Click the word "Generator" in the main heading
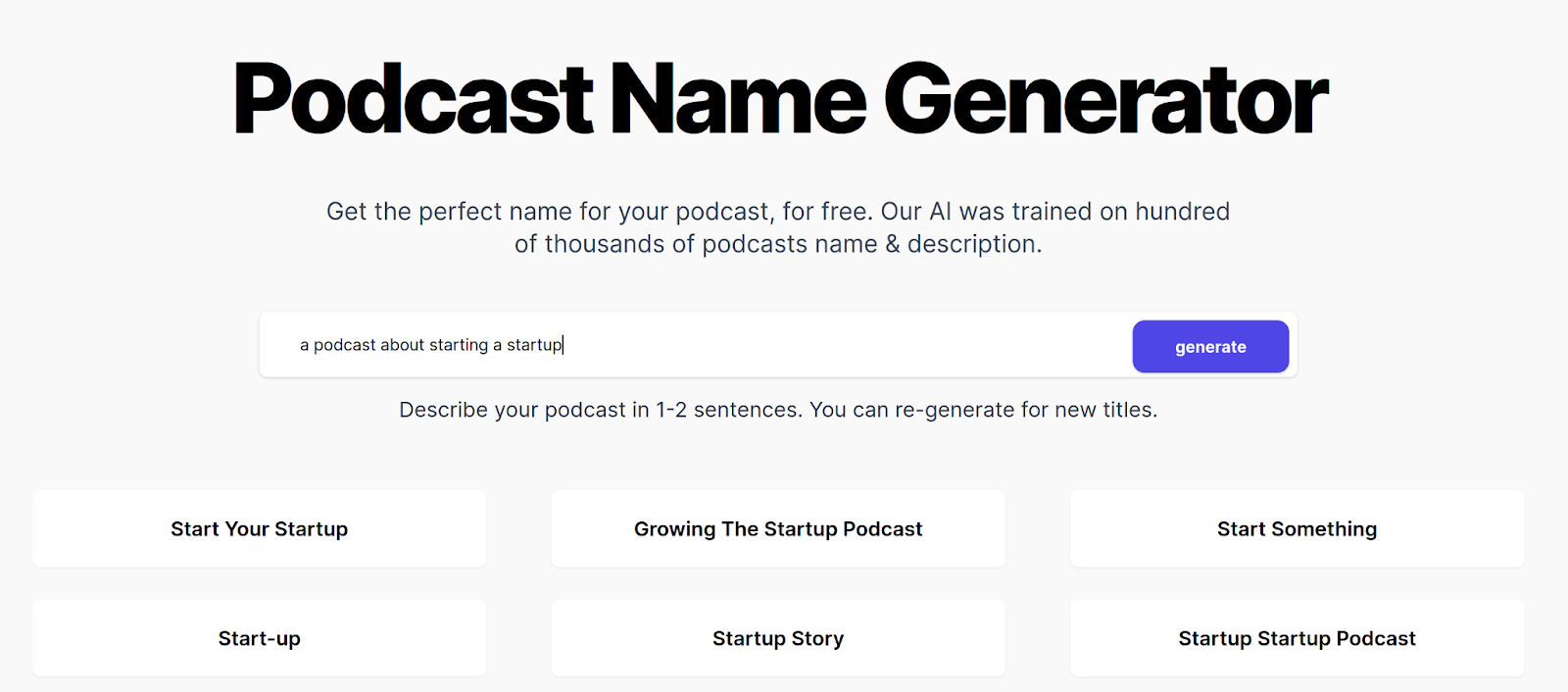 pos(1105,100)
